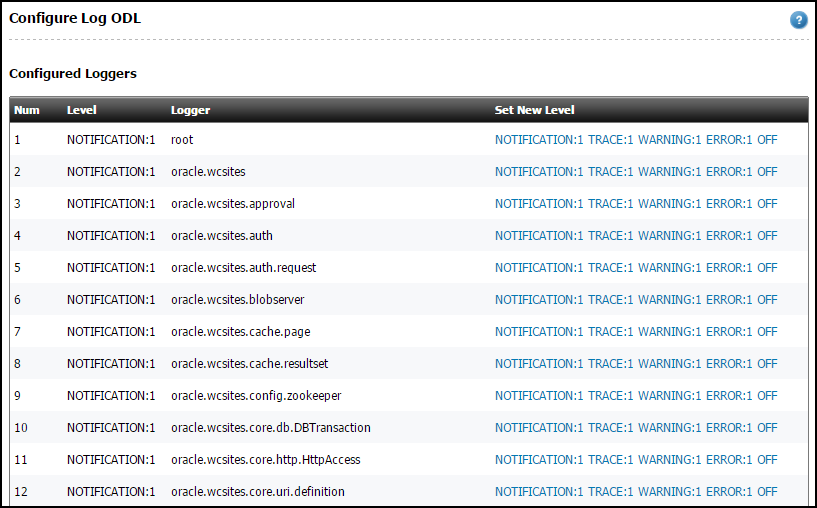Set uri.definition logger to ERROR:1
Screen dimensions: 817x508
tap(729, 491)
